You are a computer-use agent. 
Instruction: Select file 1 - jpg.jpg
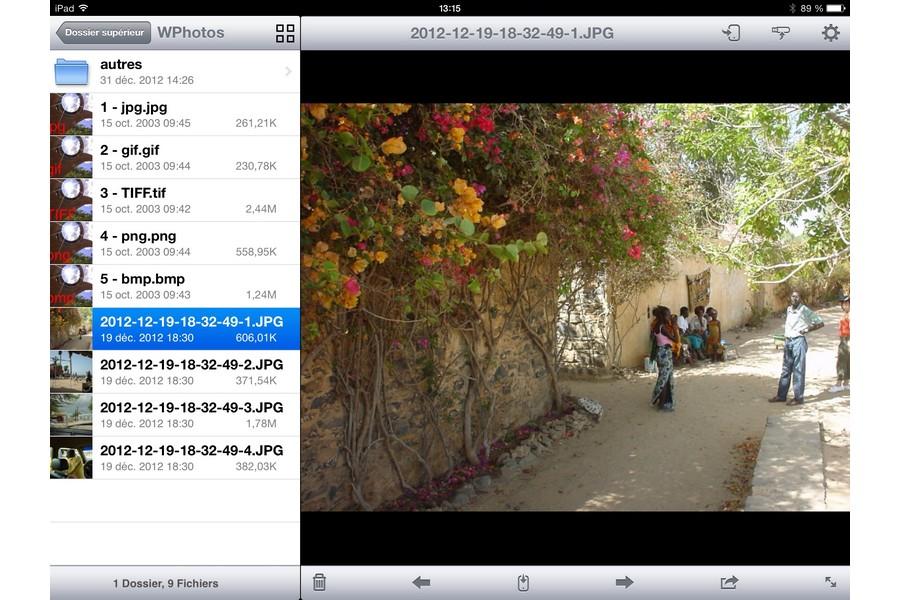[175, 114]
